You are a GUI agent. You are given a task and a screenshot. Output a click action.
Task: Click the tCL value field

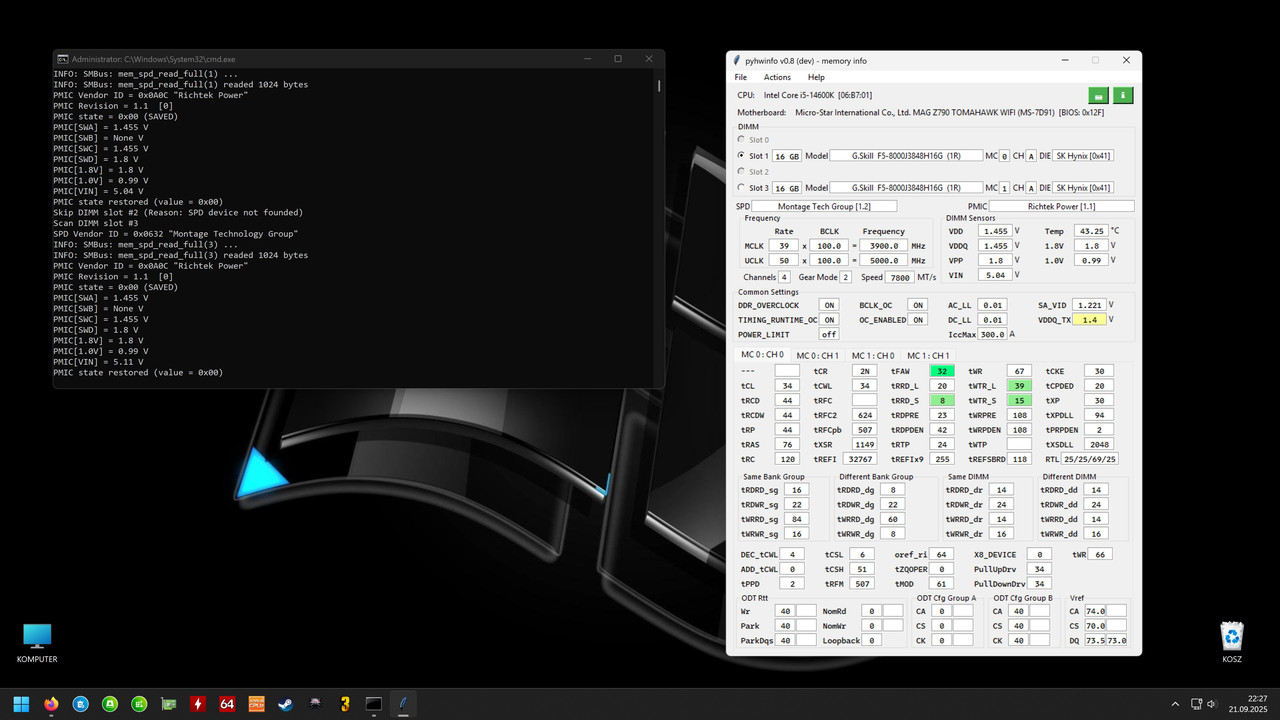[x=788, y=386]
